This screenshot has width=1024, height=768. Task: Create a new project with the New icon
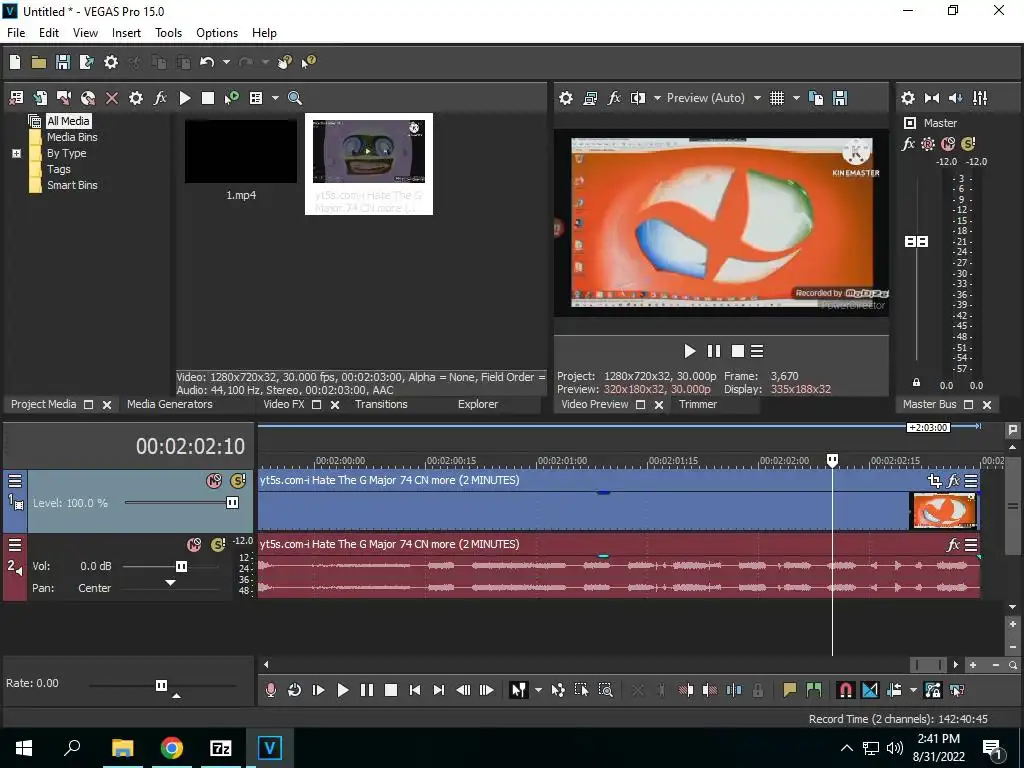15,62
